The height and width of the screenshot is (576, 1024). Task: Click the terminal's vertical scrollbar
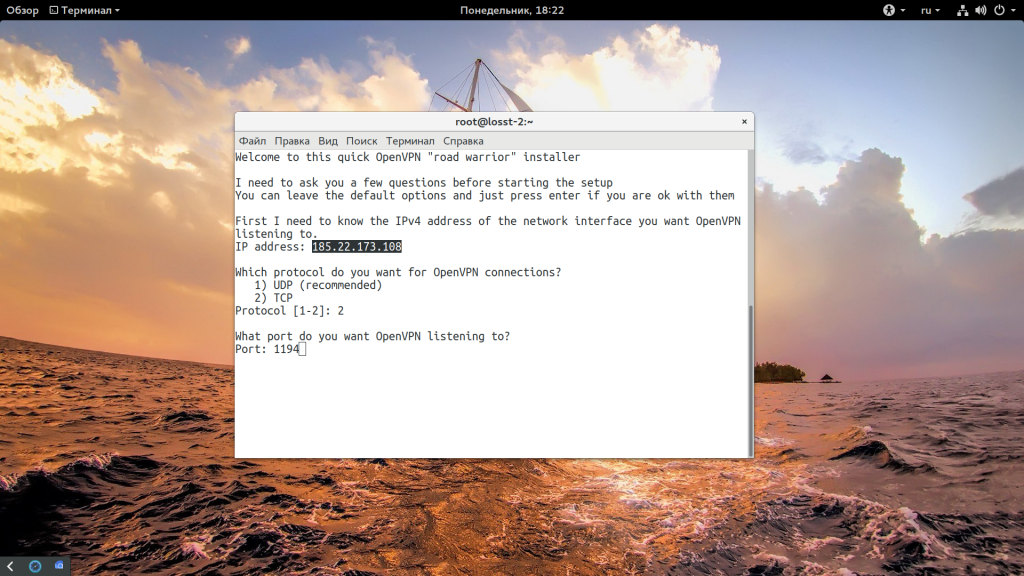751,380
